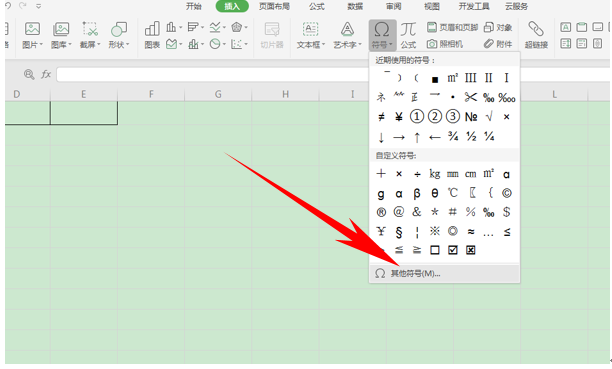Switch to the 页面布局 tab
Viewport: 612px width, 369px height.
(274, 6)
